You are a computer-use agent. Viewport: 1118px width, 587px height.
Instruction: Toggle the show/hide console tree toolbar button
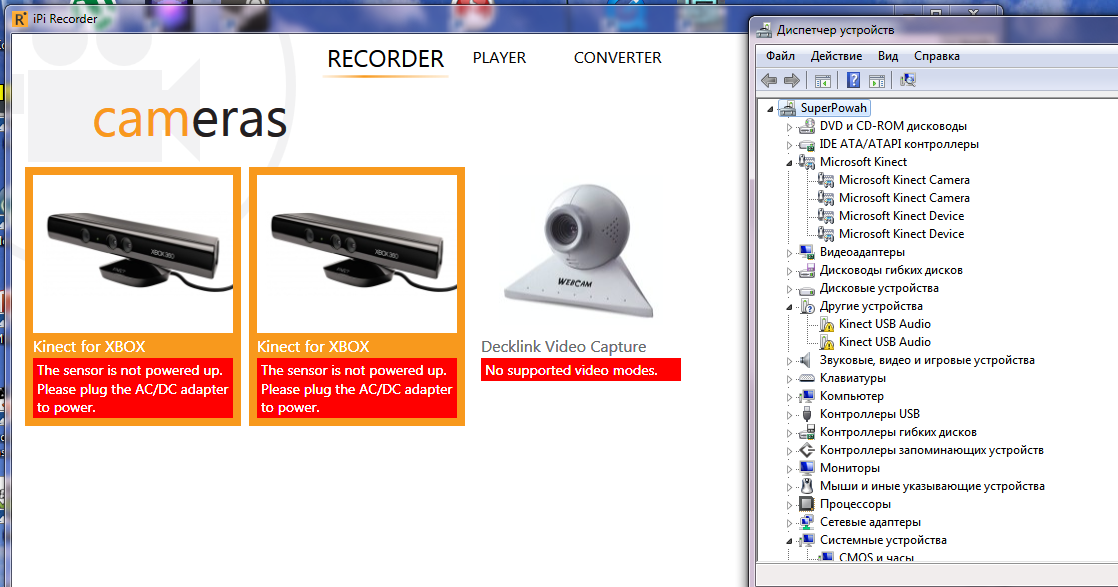pos(822,81)
